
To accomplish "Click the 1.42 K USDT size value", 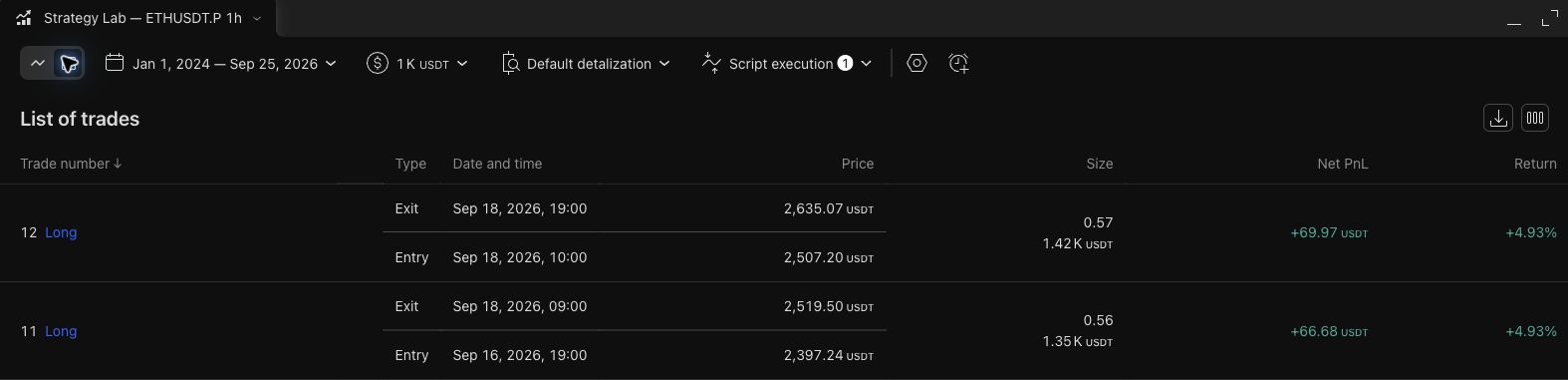I will tap(1078, 243).
